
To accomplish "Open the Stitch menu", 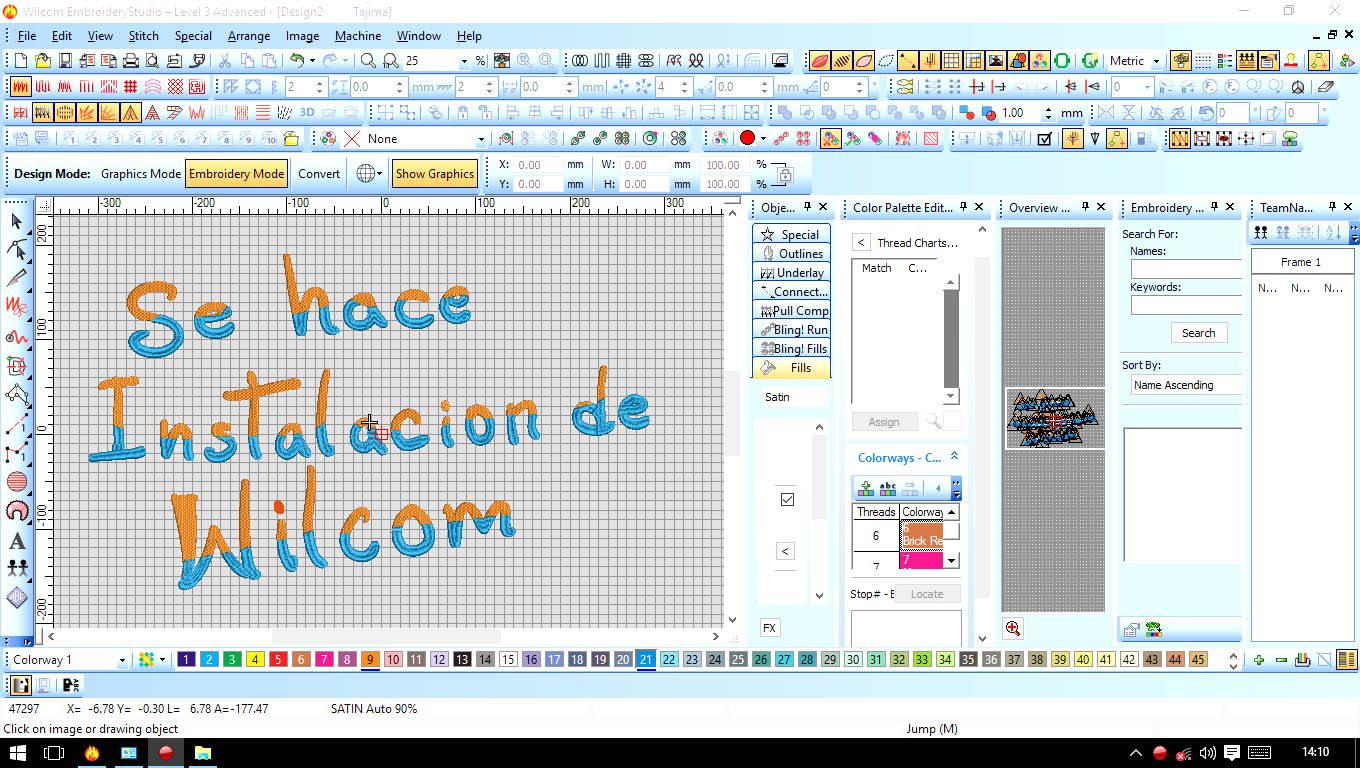I will point(143,36).
